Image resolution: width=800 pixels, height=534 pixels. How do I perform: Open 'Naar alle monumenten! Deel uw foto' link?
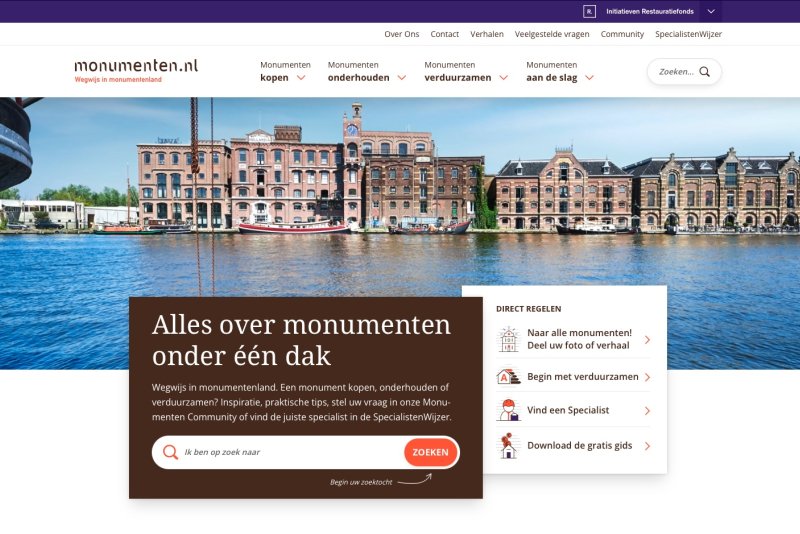point(579,339)
